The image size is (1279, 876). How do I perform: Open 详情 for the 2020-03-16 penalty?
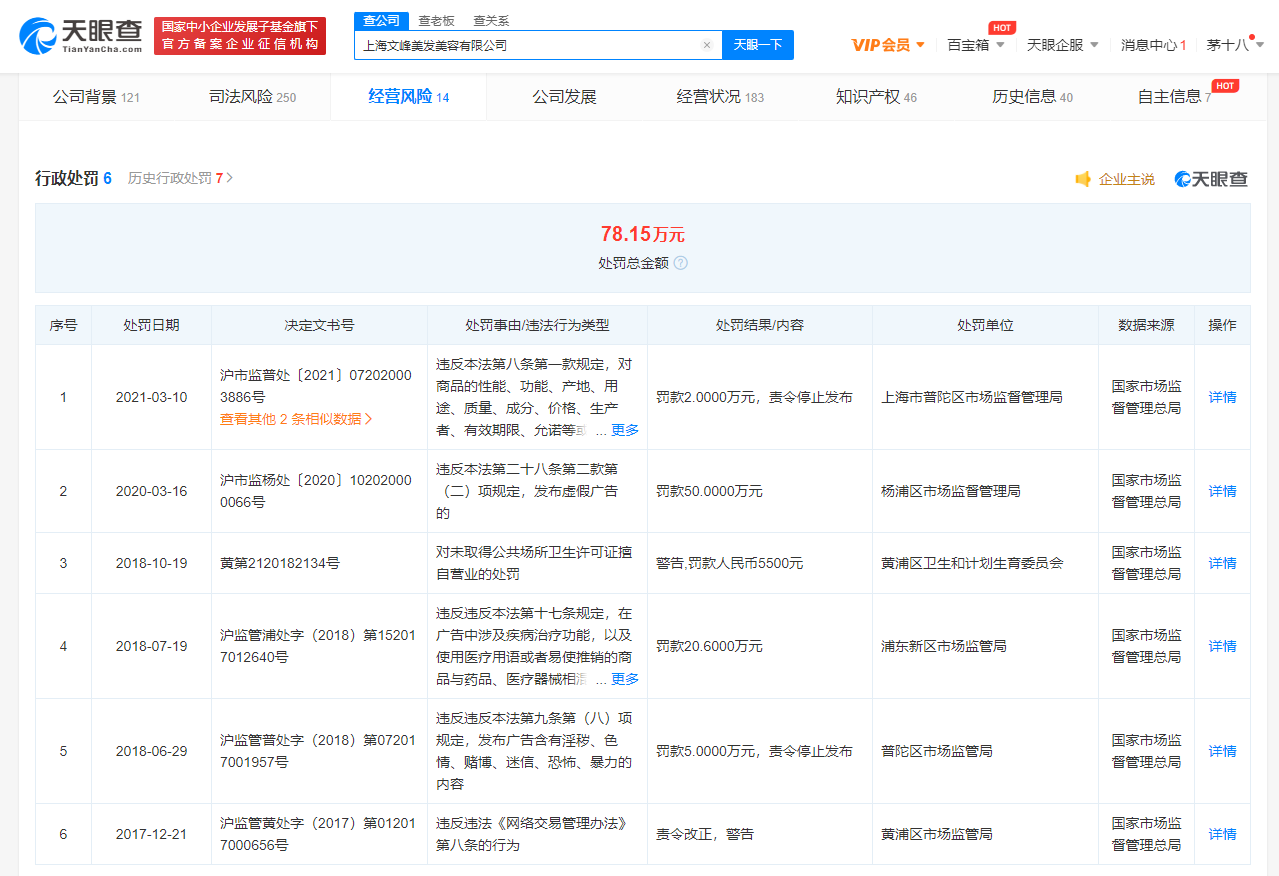[x=1222, y=491]
